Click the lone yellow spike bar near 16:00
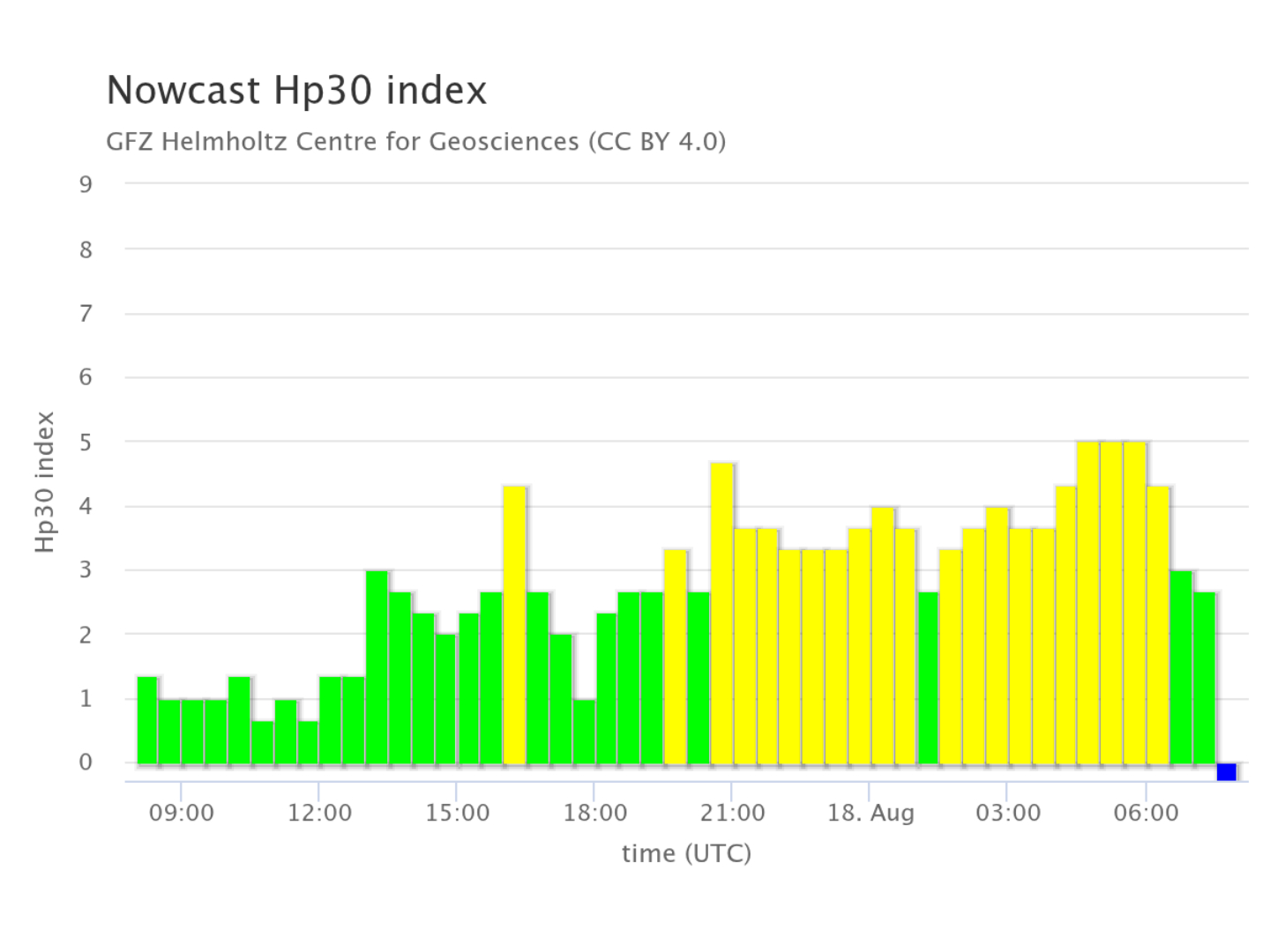The width and height of the screenshot is (1270, 952). click(x=515, y=625)
